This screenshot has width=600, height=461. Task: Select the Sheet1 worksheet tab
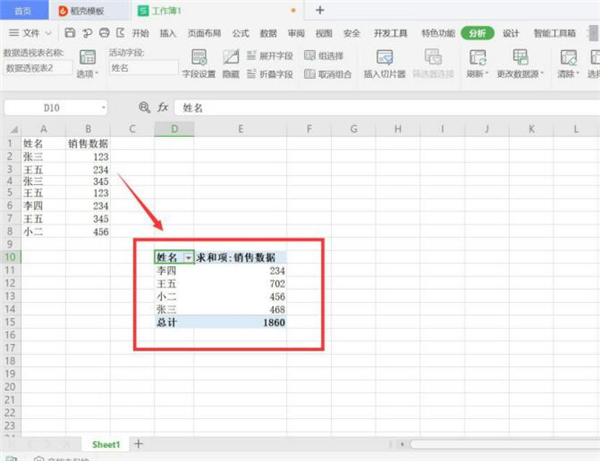pos(106,443)
